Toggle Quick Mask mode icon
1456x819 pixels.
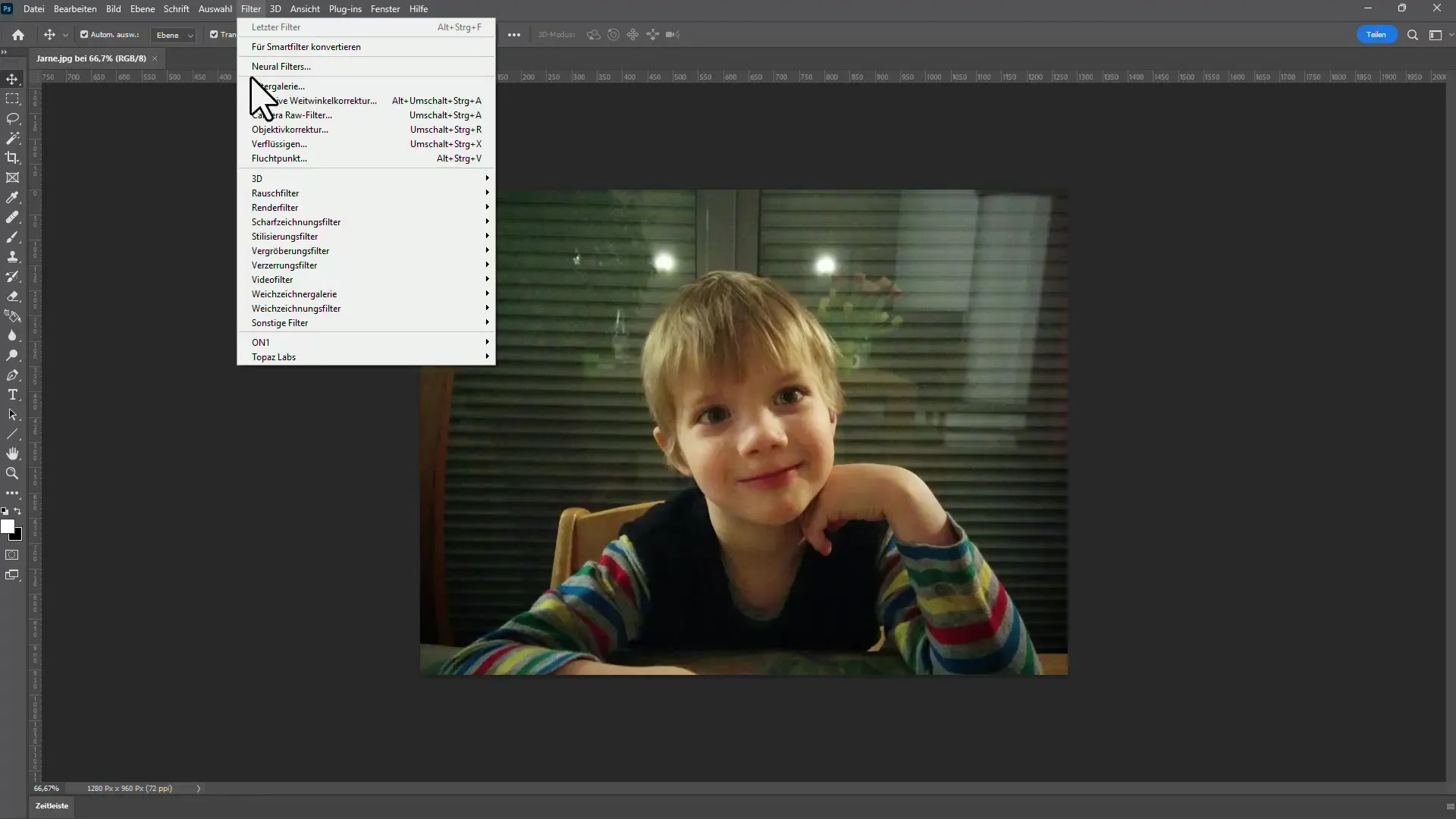tap(12, 555)
